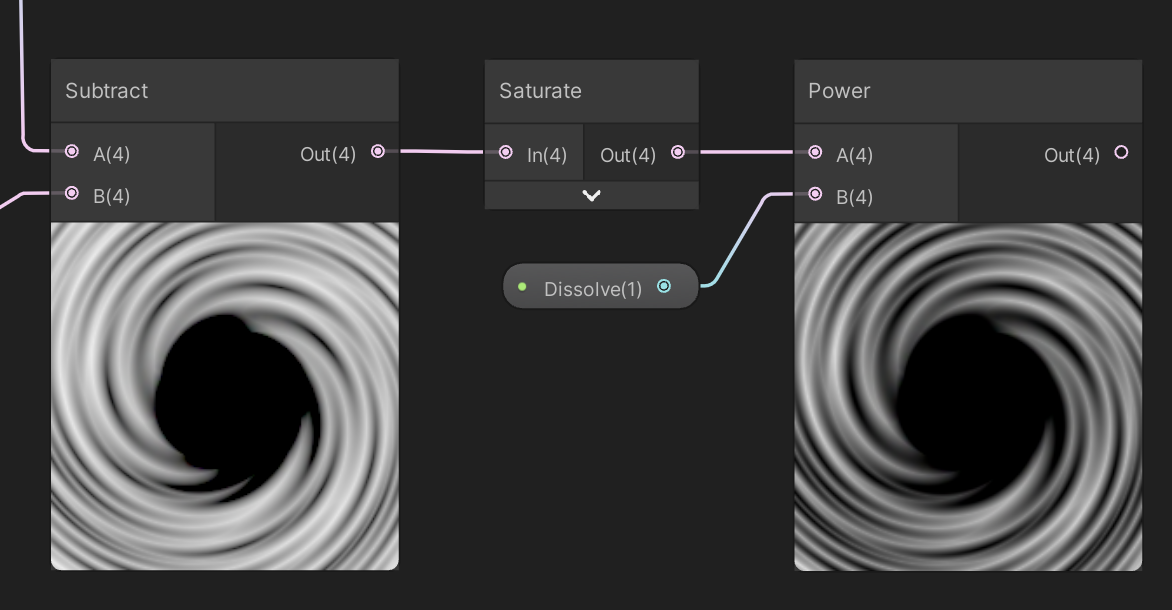
Task: Click the Power node A(4) input port
Action: (x=815, y=153)
